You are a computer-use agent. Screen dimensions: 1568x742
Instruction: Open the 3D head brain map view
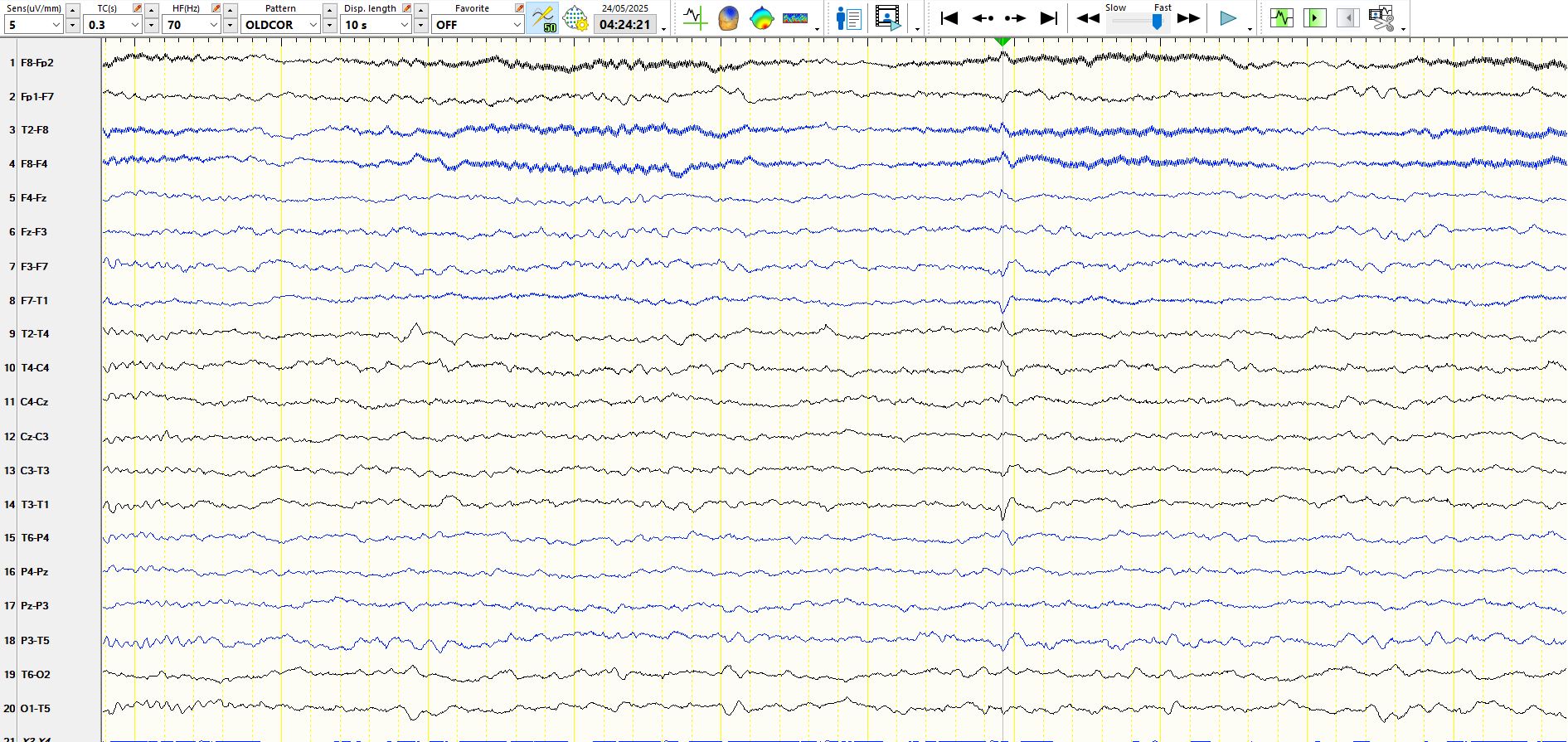point(728,17)
